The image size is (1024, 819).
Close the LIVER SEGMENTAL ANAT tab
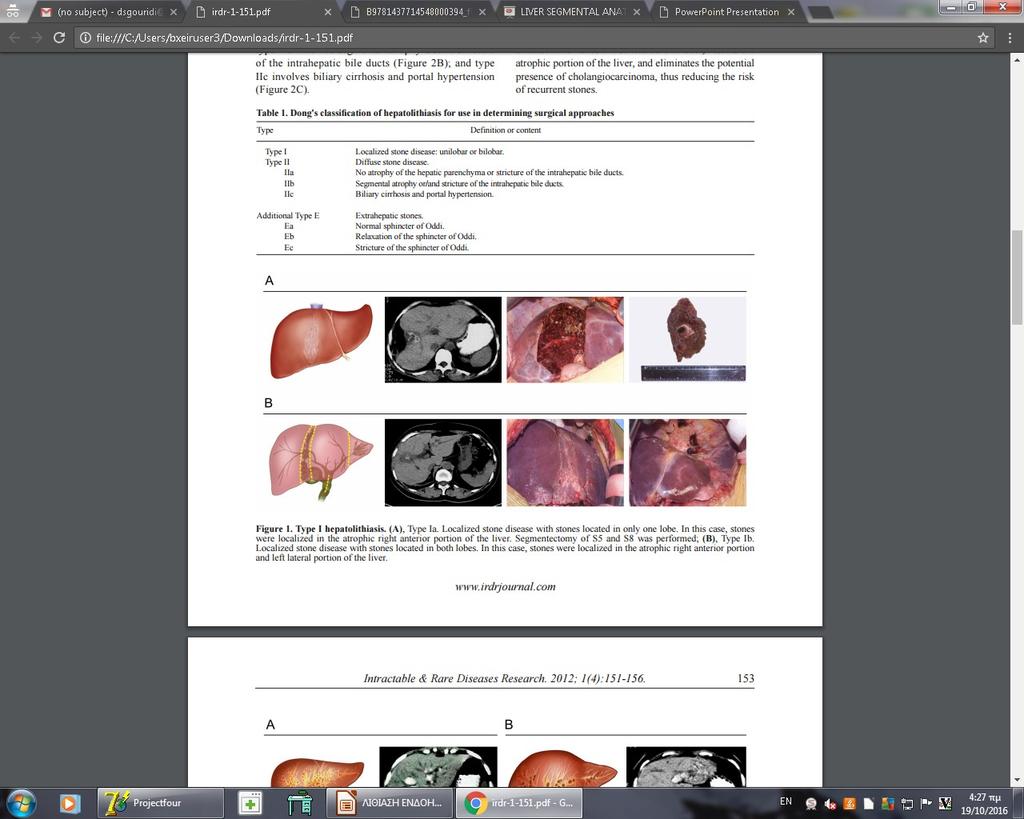tap(636, 12)
